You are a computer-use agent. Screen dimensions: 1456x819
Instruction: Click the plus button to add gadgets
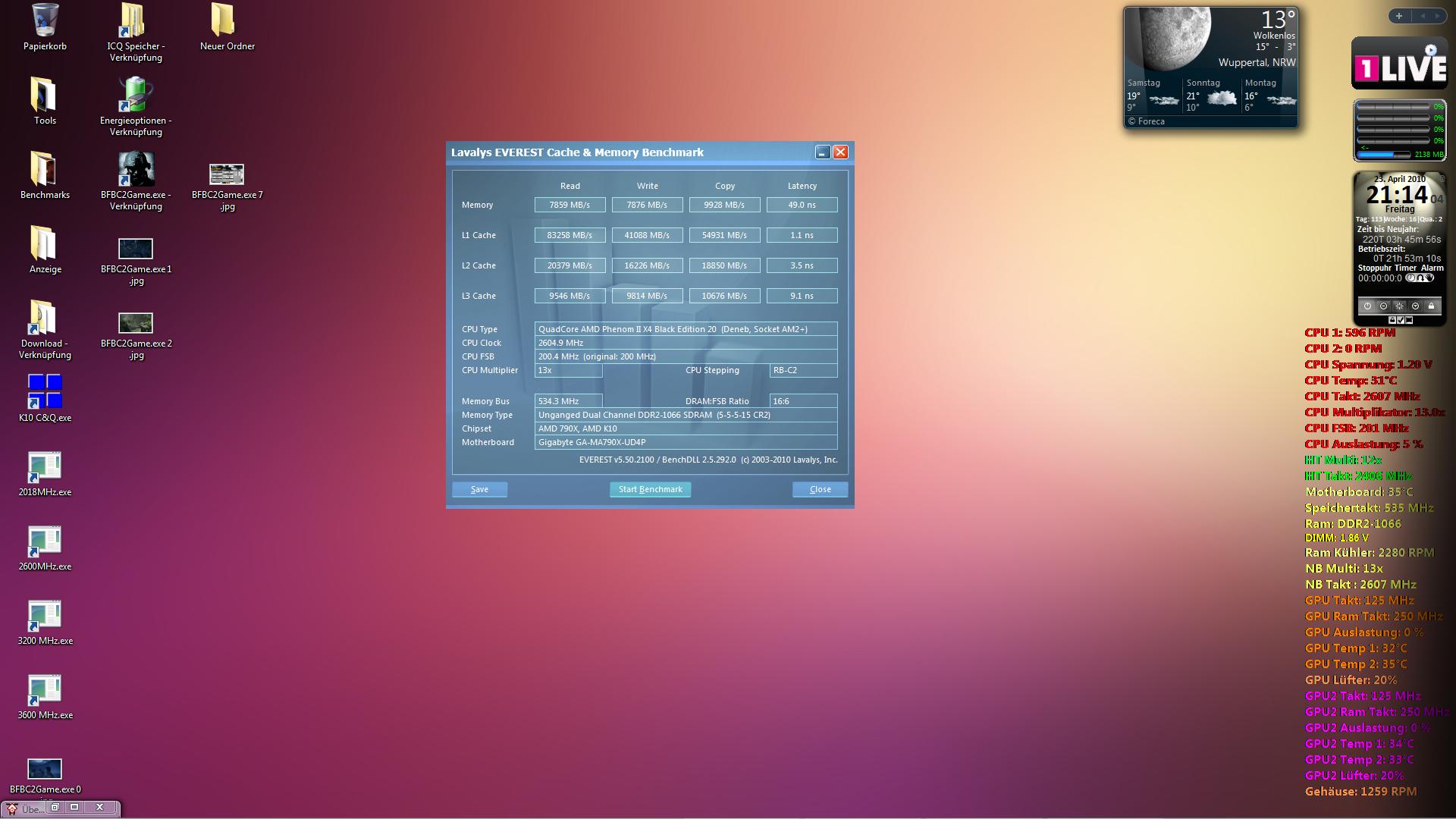1399,16
